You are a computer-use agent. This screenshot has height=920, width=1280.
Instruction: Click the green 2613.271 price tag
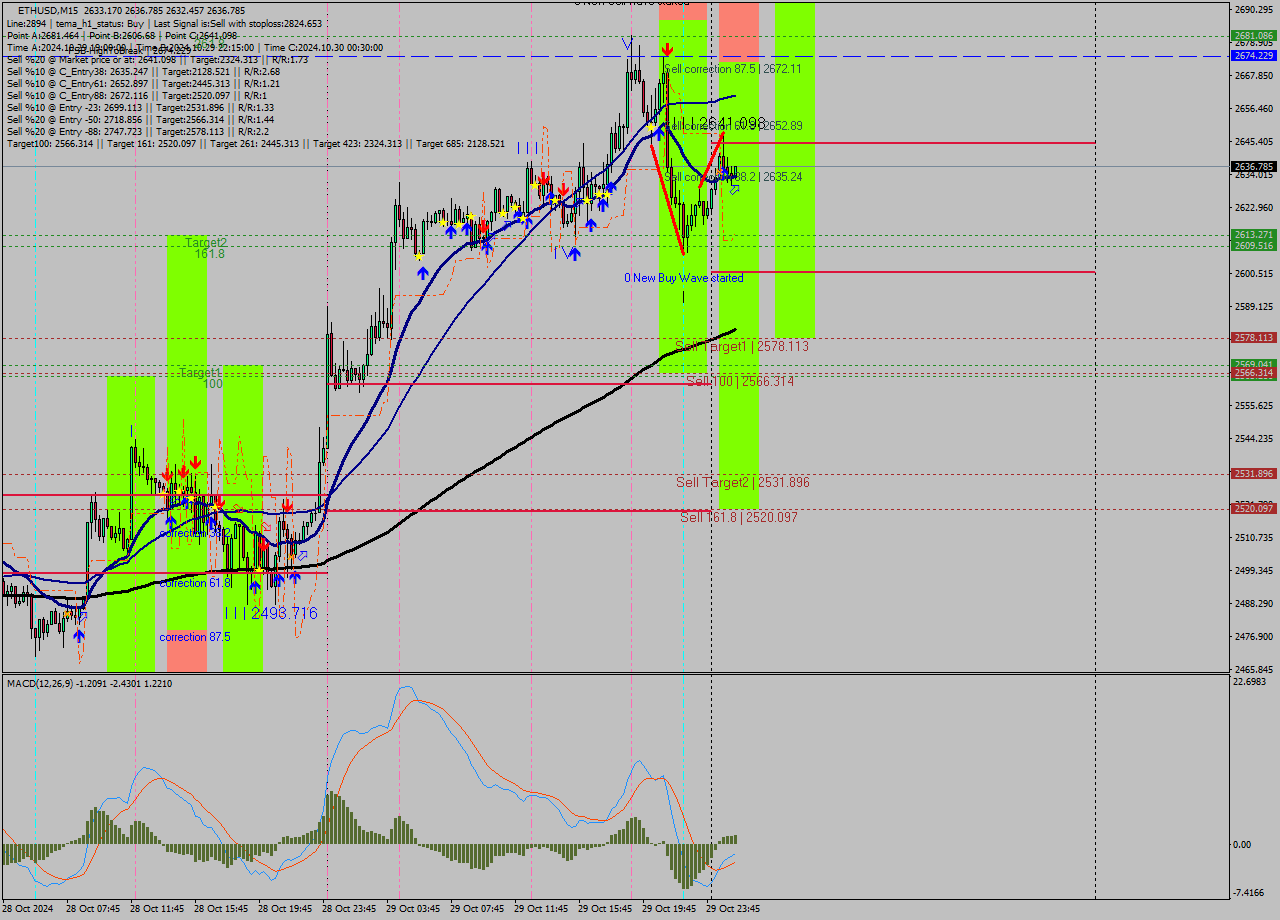tap(1253, 235)
